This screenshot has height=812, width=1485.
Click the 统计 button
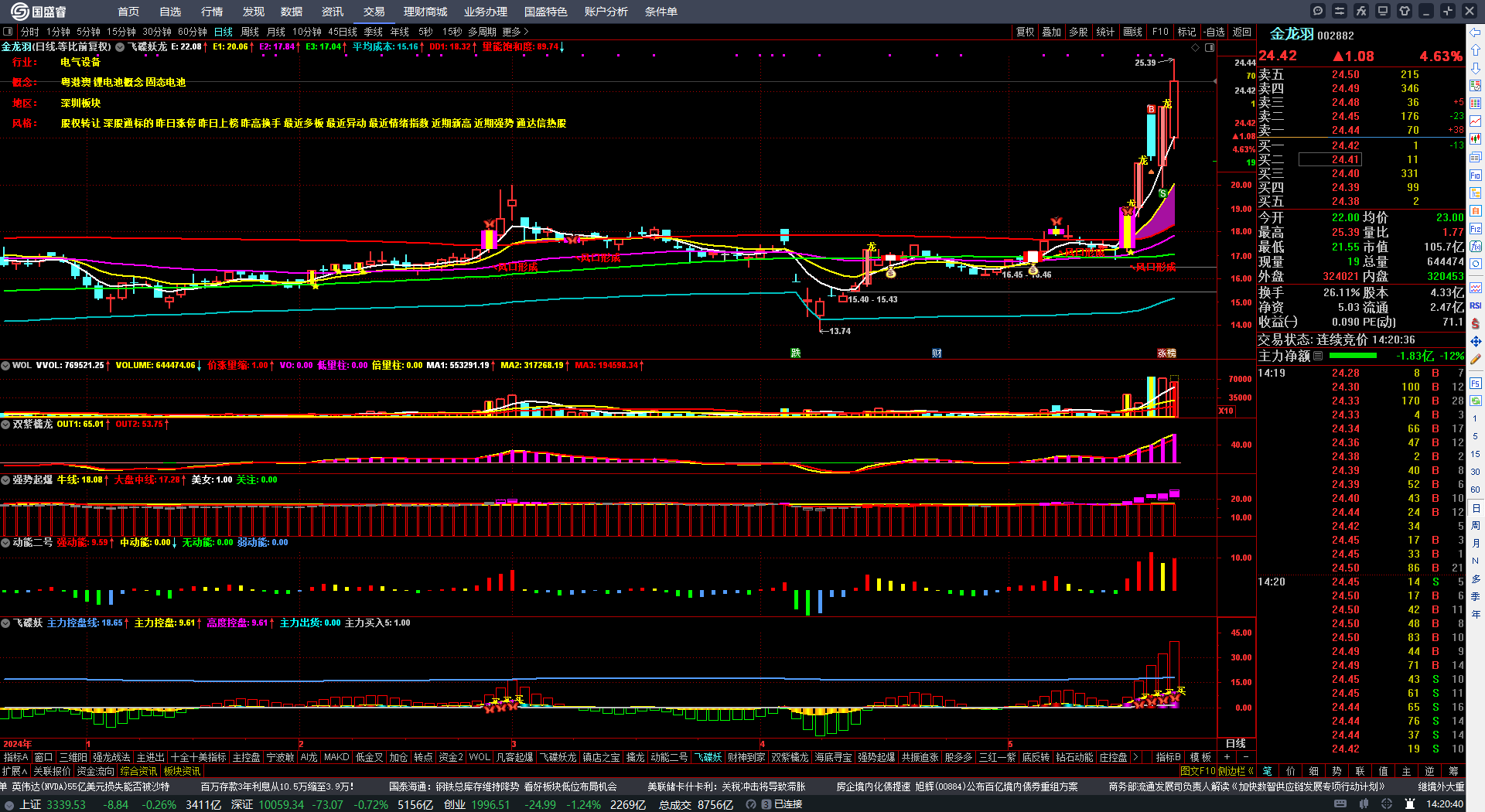1105,32
